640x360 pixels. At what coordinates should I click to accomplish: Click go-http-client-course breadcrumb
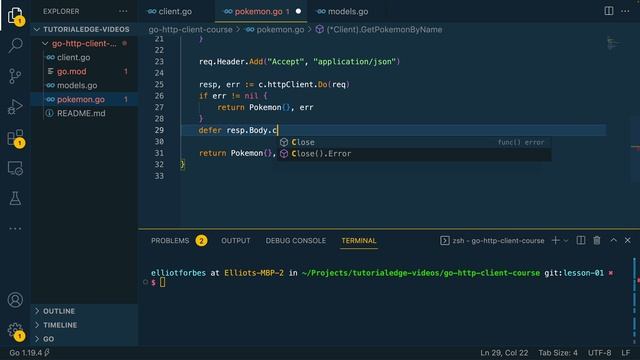click(190, 29)
